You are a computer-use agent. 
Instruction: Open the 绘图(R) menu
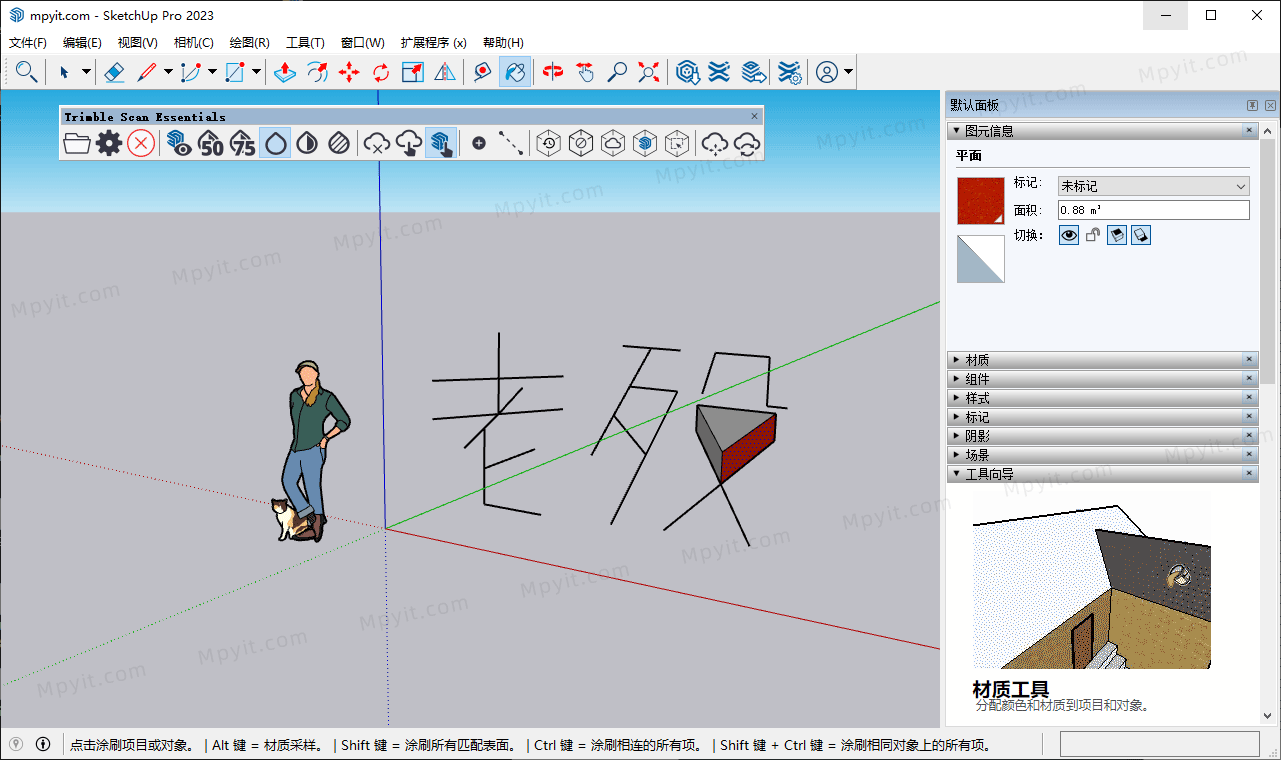pyautogui.click(x=250, y=43)
